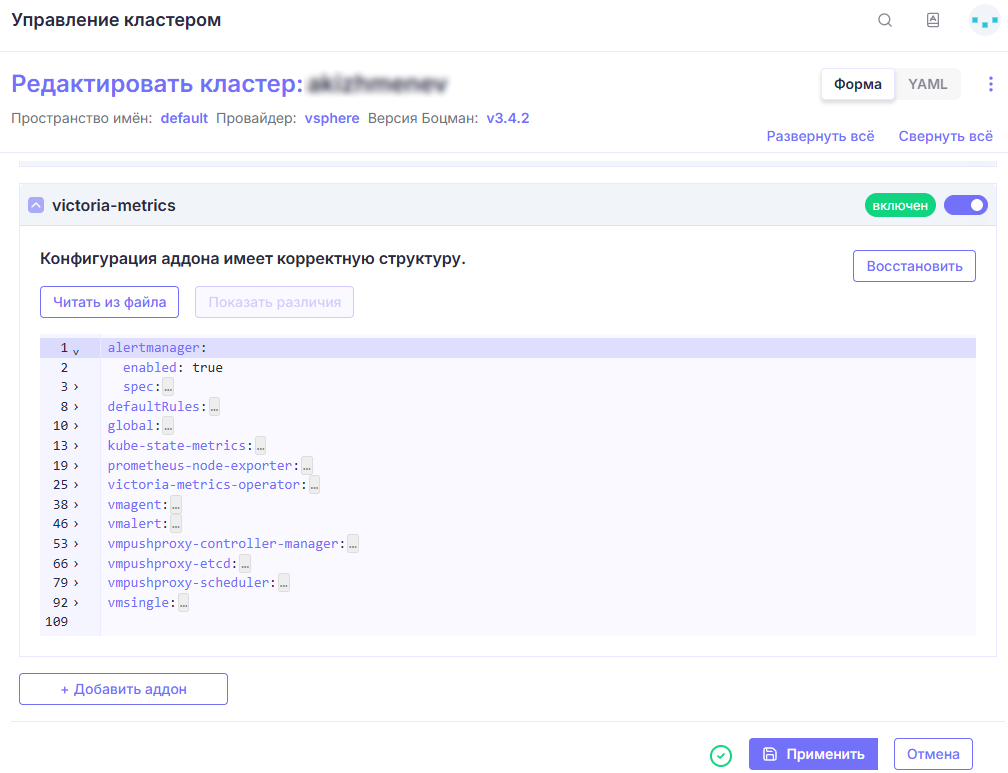Open the vsphere provider link

tap(332, 118)
